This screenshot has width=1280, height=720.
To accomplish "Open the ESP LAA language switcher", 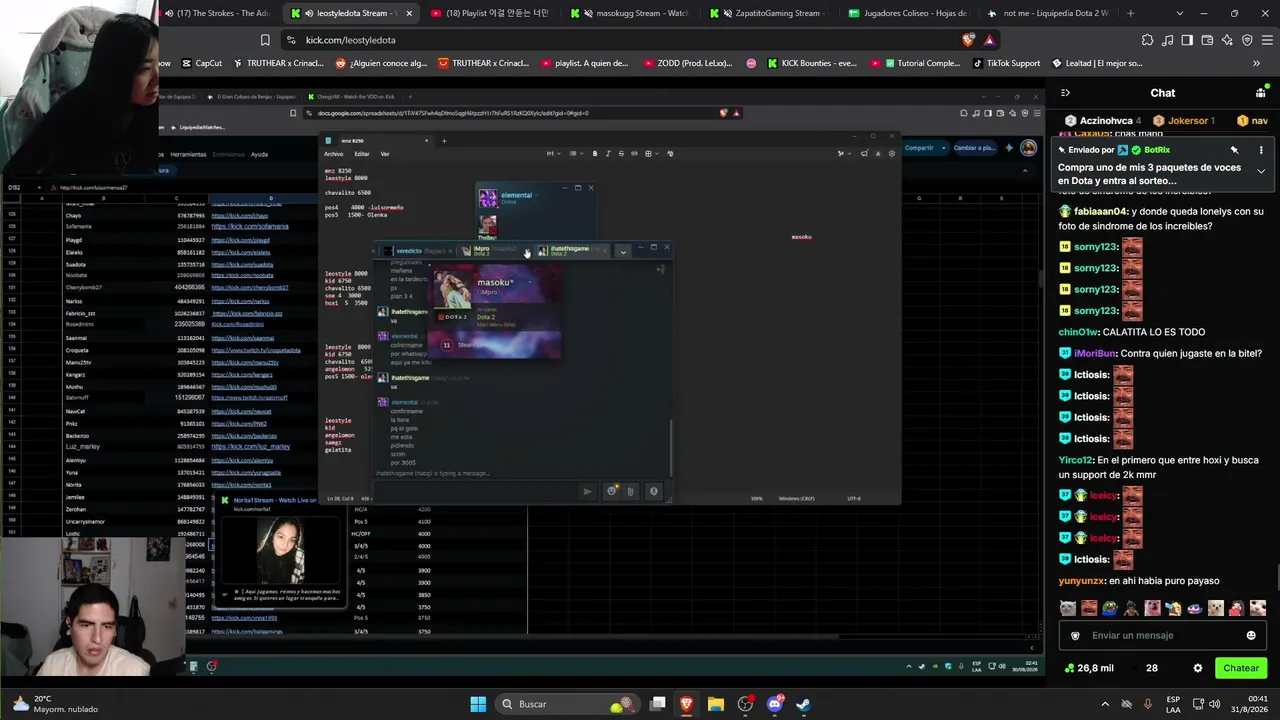I will [1173, 704].
